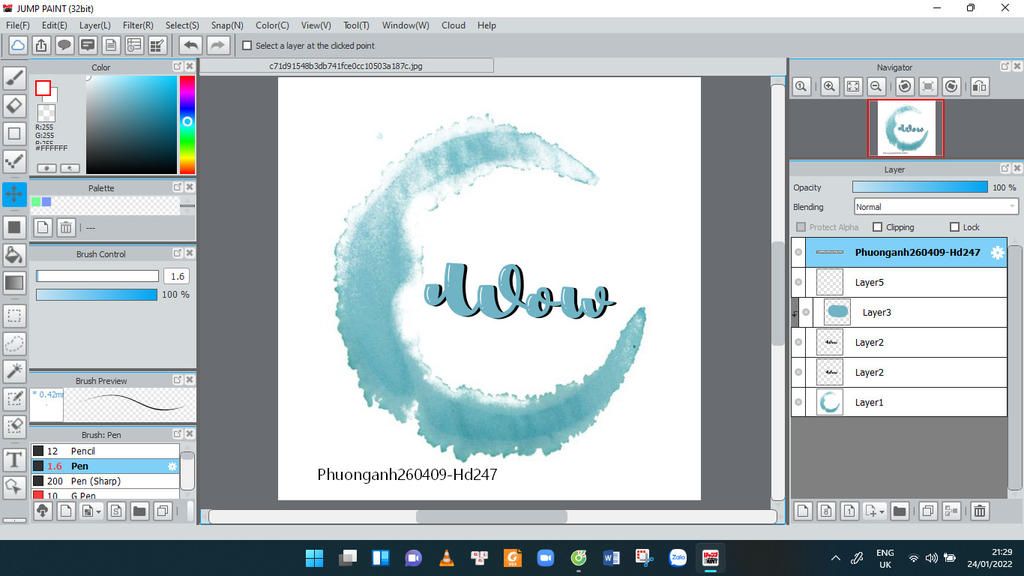1024x576 pixels.
Task: Adjust the layer Opacity slider
Action: click(920, 187)
